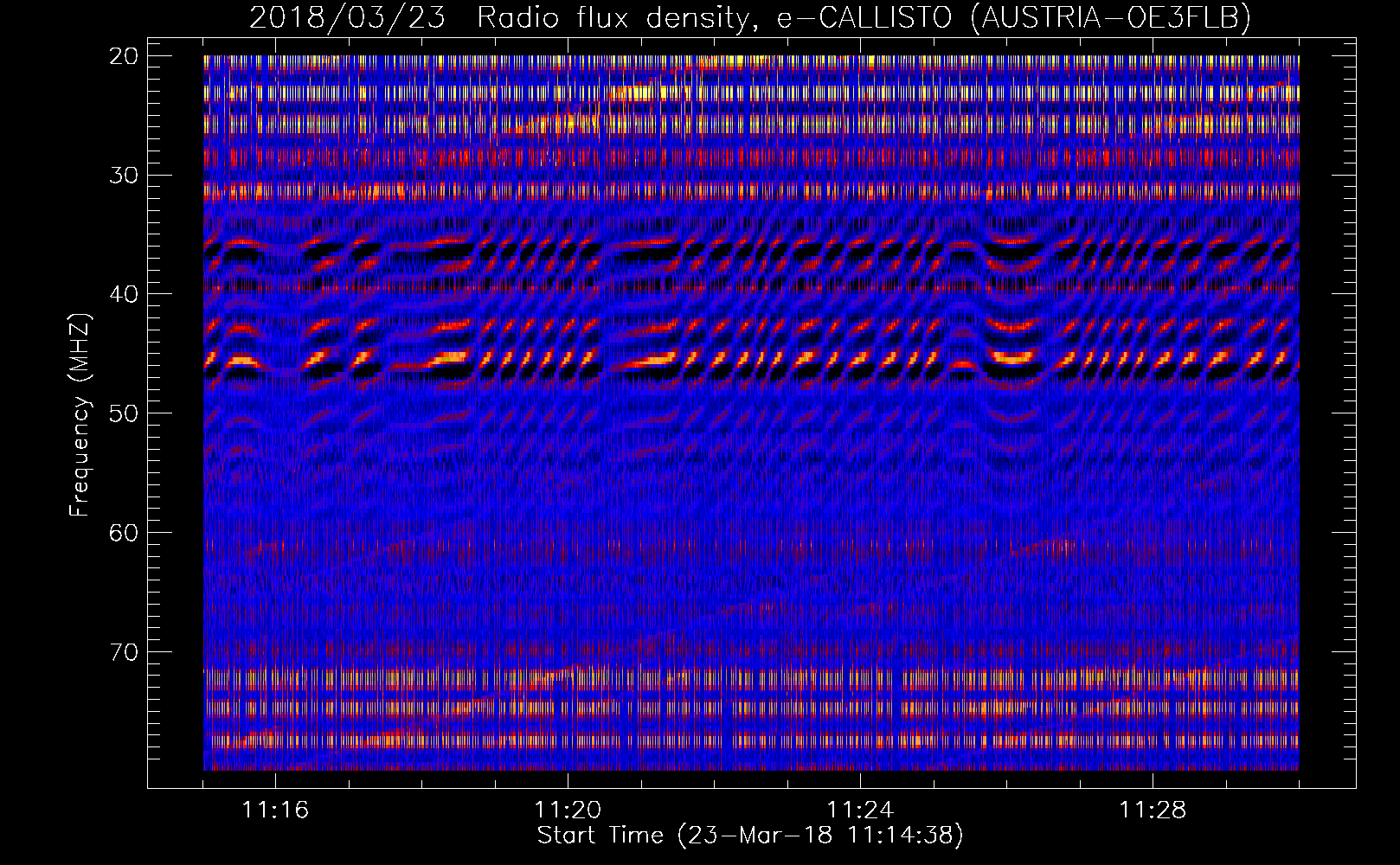Click the 60 frequency tick label
This screenshot has height=865, width=1400.
125,533
